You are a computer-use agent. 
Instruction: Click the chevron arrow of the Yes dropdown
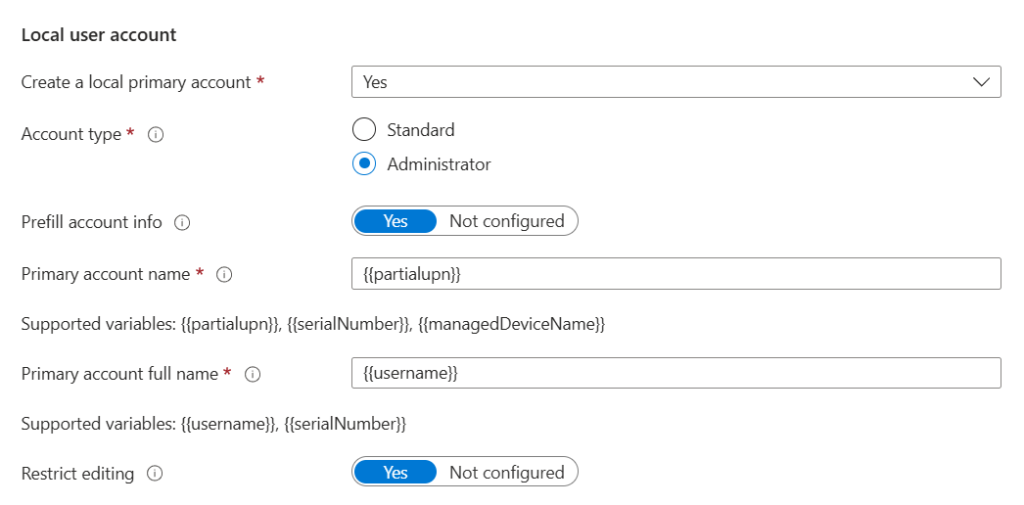tap(981, 82)
